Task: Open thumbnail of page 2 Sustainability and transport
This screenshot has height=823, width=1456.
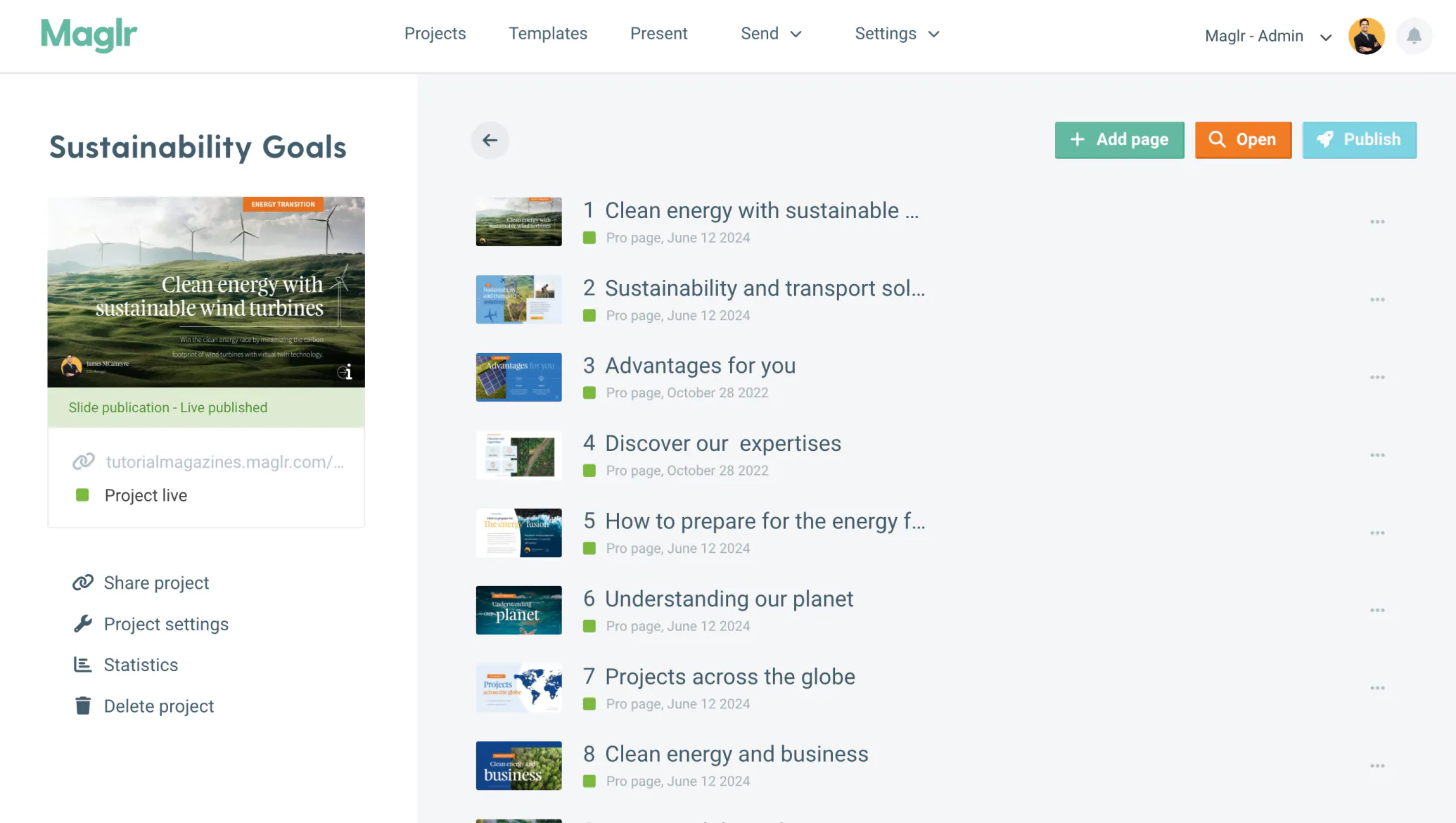Action: pyautogui.click(x=518, y=300)
